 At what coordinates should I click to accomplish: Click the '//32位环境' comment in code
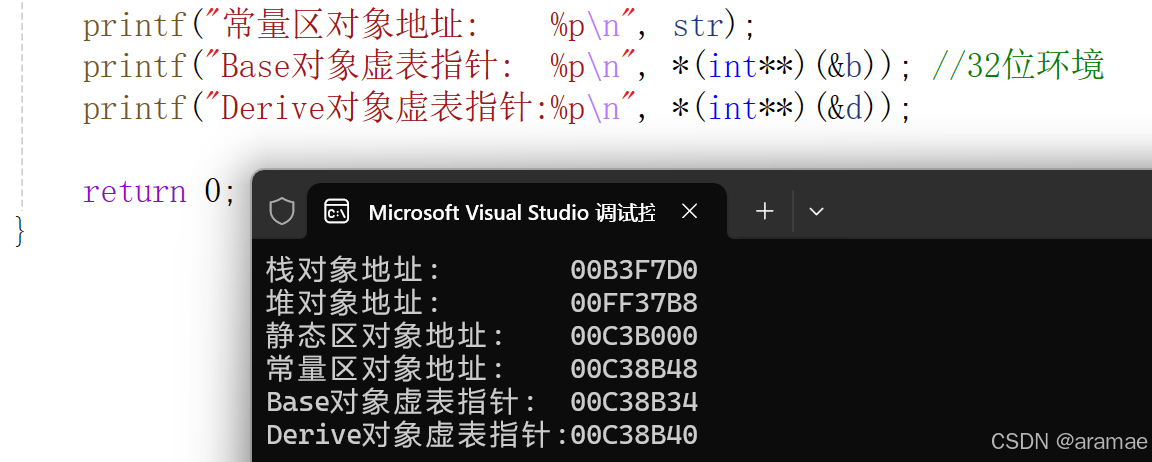1018,67
